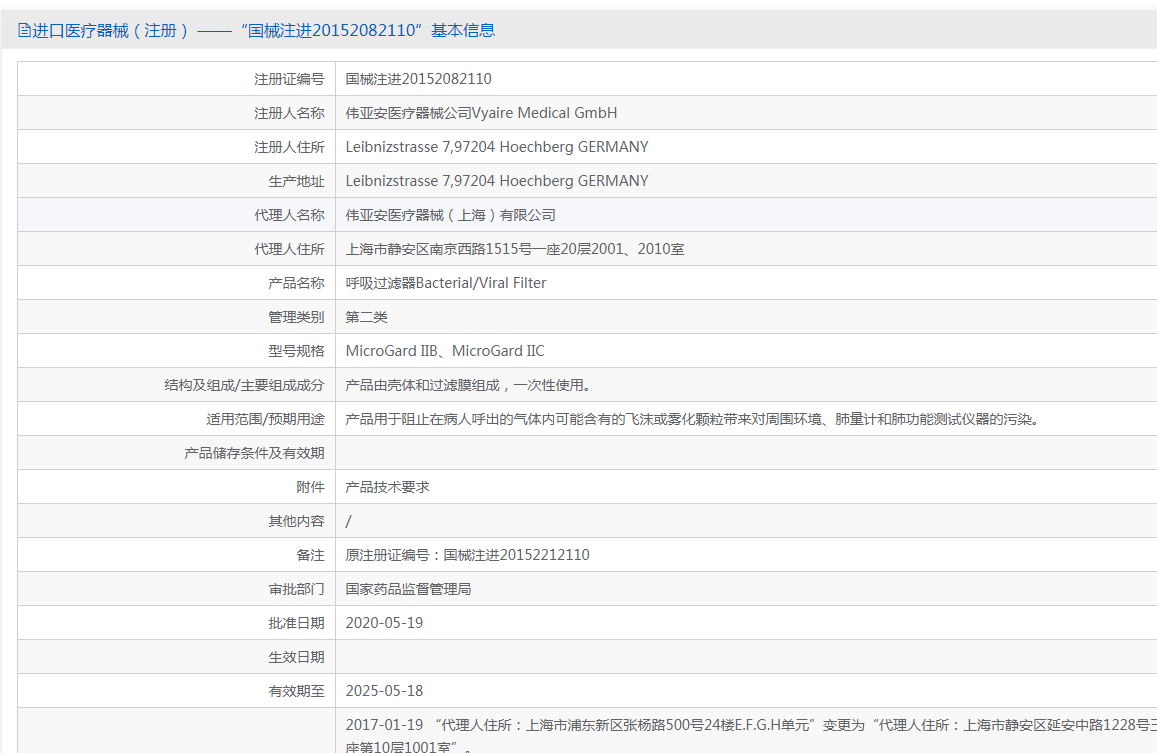Select the slash value in 其他内容 row
1157x753 pixels.
348,521
